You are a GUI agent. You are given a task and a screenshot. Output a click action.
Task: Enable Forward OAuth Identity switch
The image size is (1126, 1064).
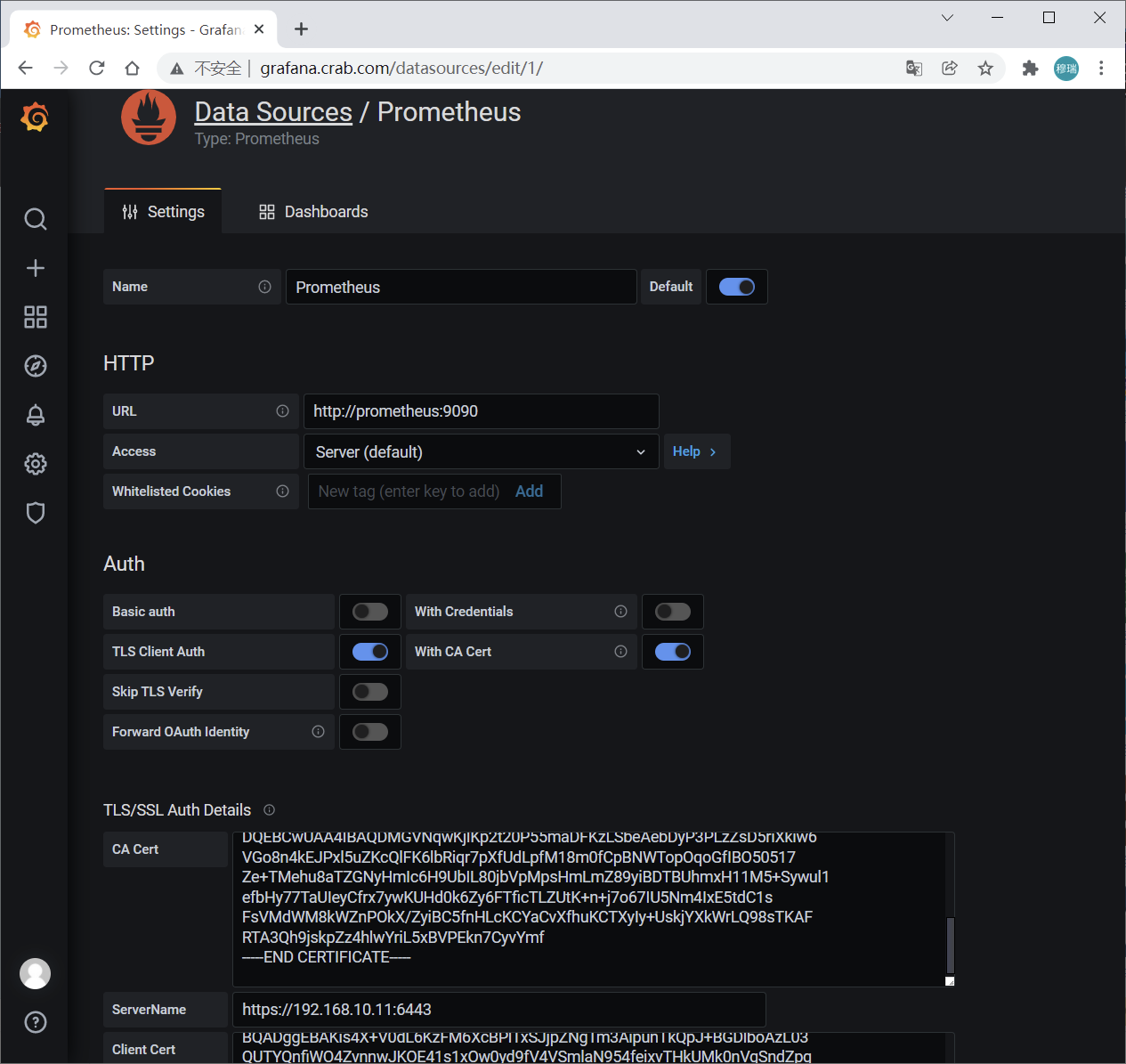coord(370,732)
